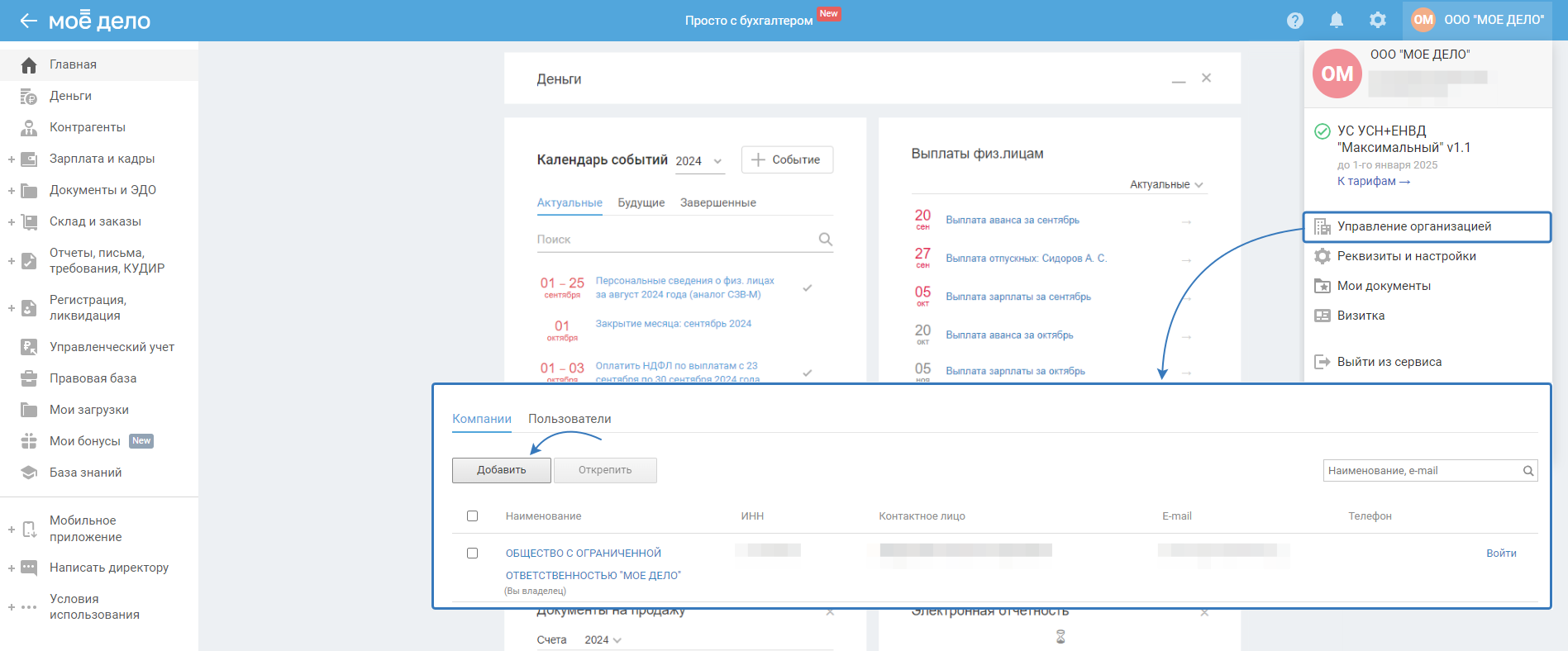Click the + Событие button
Viewport: 1568px width, 651px height.
tap(787, 160)
